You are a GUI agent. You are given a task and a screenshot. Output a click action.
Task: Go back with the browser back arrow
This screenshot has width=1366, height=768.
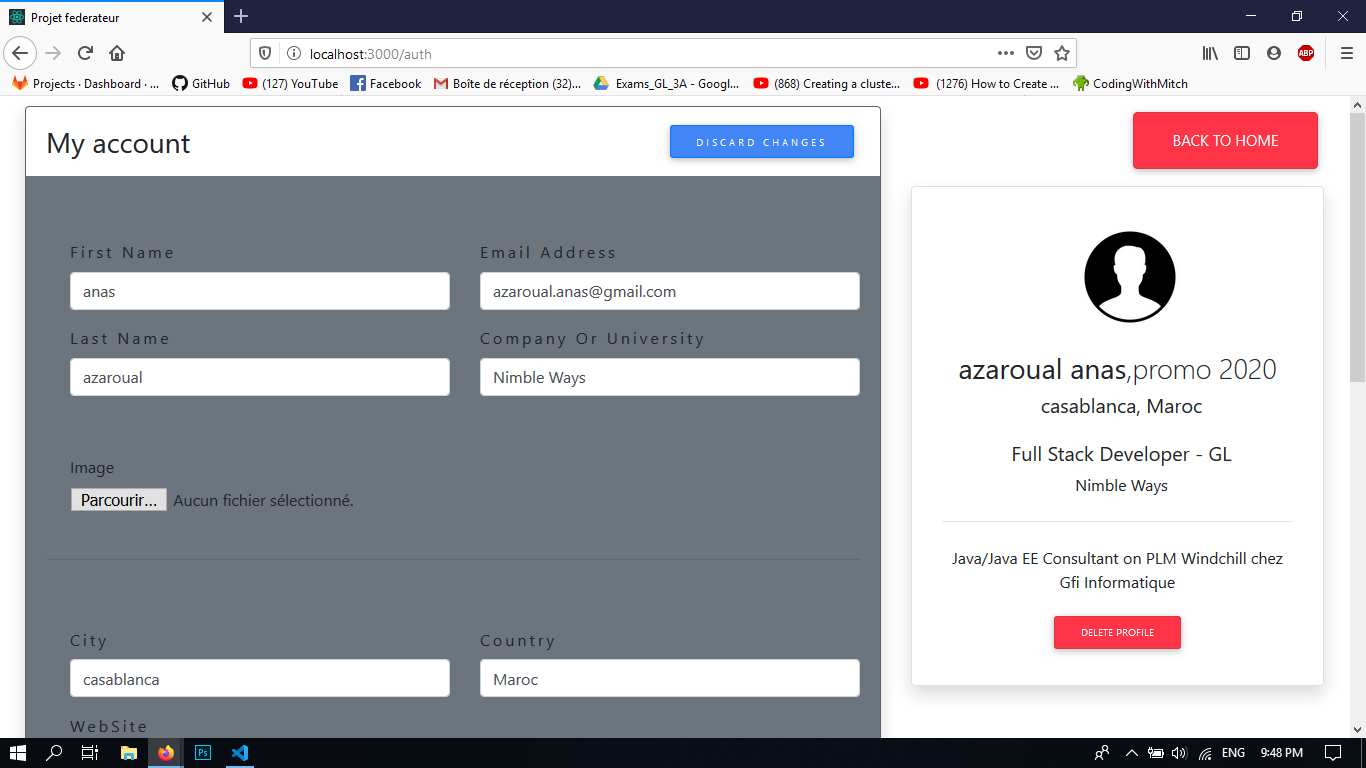[20, 53]
